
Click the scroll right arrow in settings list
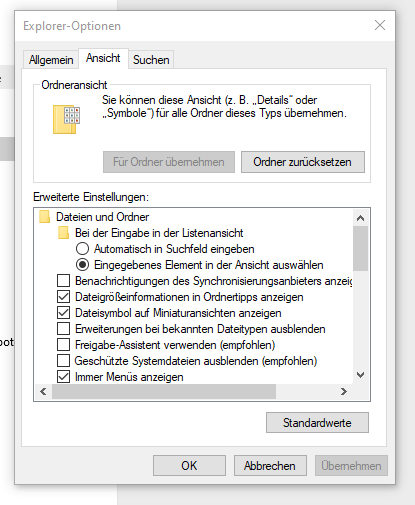[344, 391]
